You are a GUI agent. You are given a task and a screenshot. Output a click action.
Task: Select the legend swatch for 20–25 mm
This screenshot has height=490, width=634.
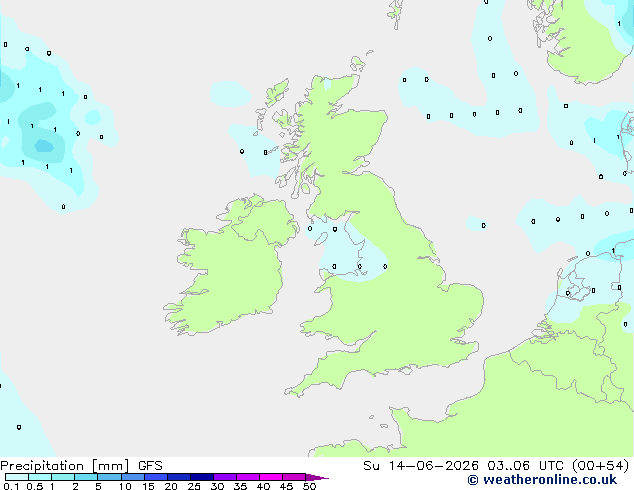[178, 477]
